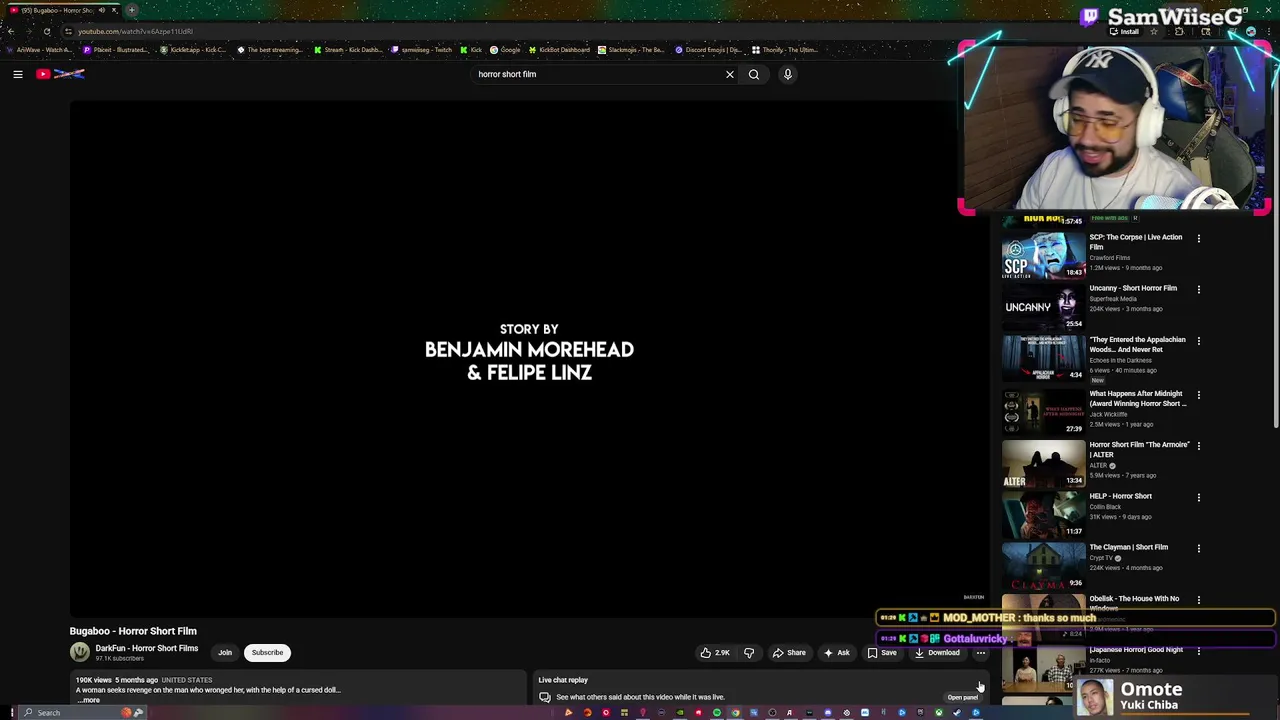Screen dimensions: 1280x720
Task: Select the YouTube address bar URL
Action: click(136, 31)
